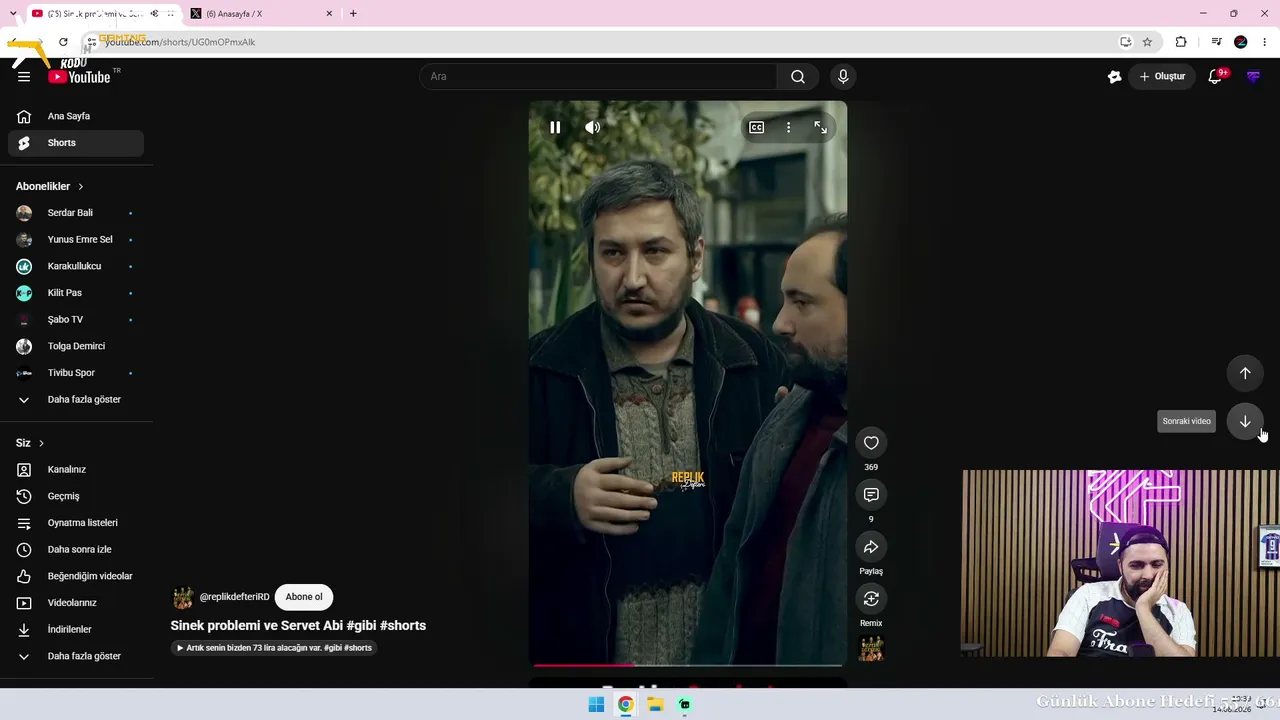Open the sound thumbnail below Remix
1280x720 pixels.
click(x=872, y=649)
